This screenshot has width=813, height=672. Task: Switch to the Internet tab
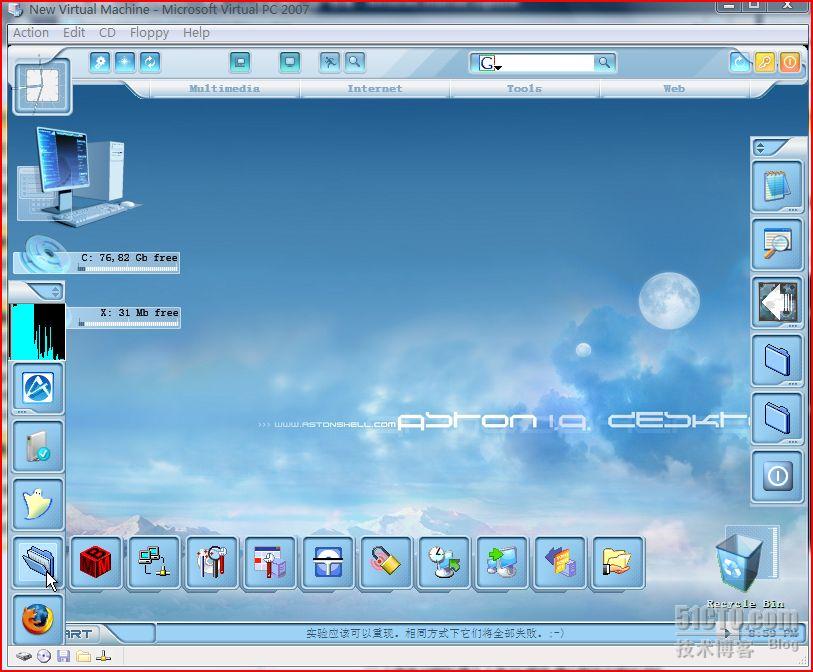coord(375,89)
